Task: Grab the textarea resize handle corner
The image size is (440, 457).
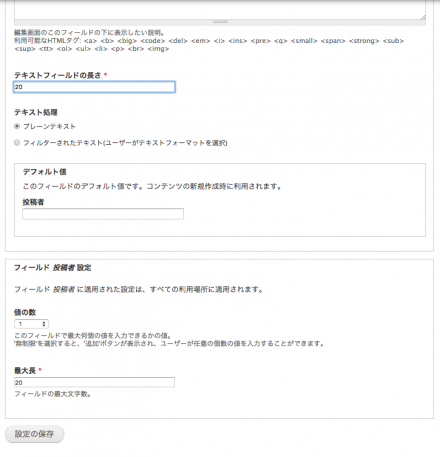Action: click(x=423, y=17)
